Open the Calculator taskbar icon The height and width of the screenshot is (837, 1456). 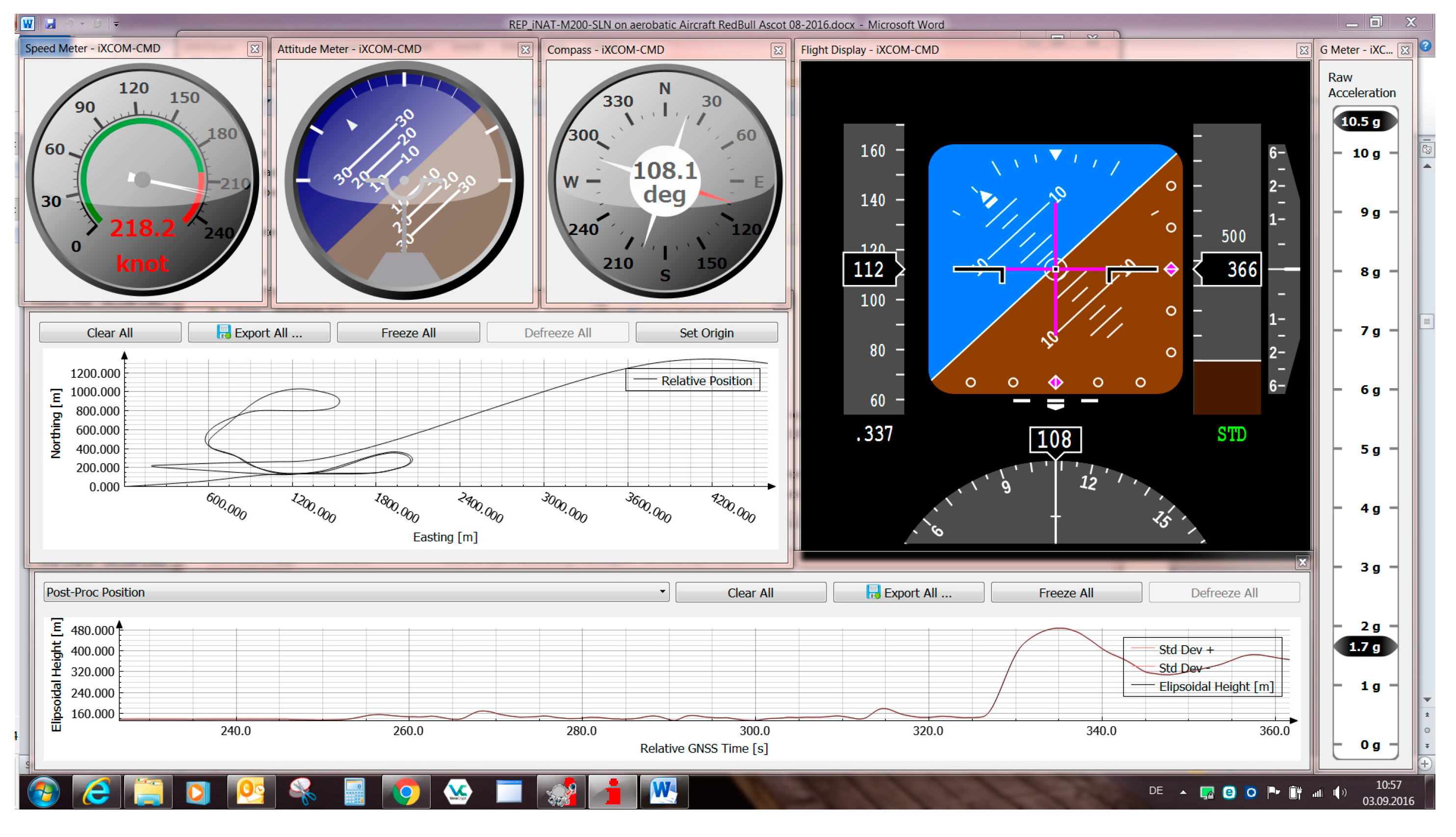pos(354,792)
